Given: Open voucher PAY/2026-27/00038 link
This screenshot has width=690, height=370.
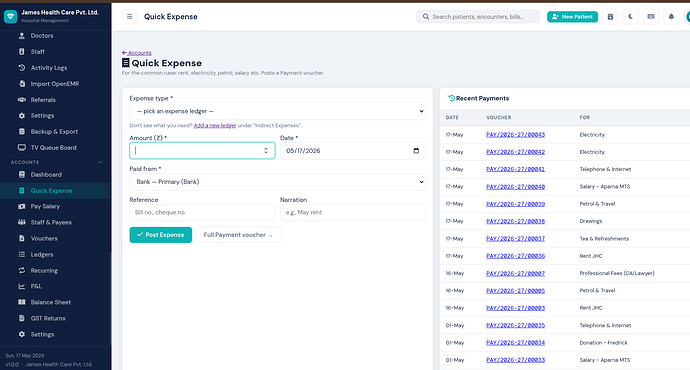Looking at the screenshot, I should tap(515, 221).
